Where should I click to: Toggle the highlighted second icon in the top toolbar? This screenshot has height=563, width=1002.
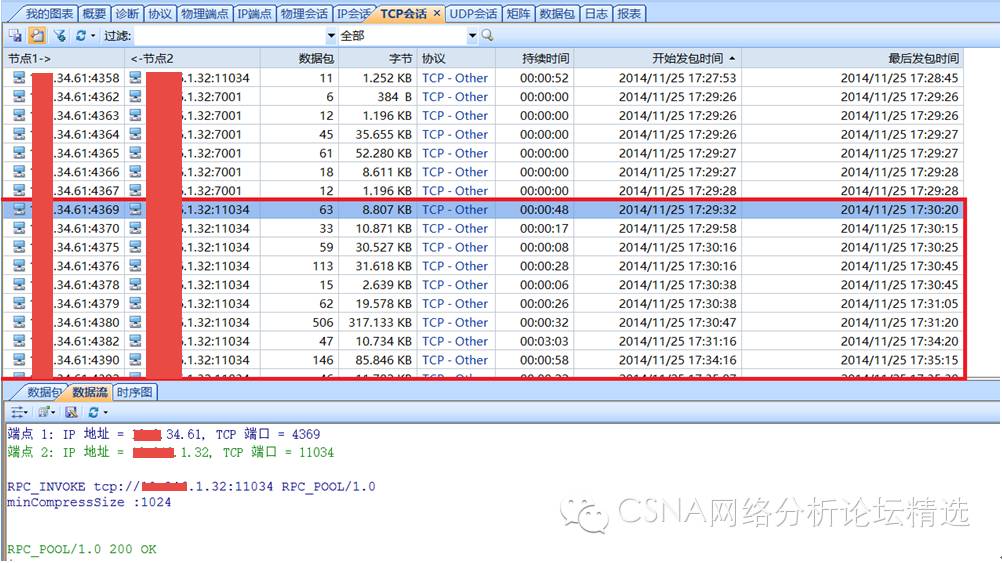point(37,35)
